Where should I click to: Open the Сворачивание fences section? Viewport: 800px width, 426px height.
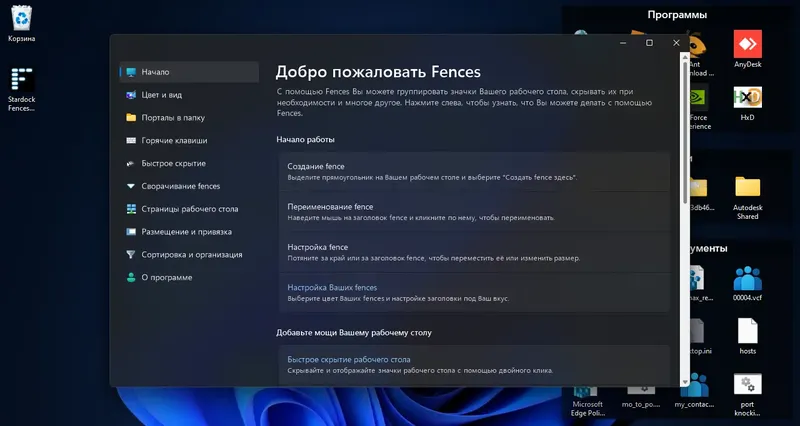(x=189, y=186)
